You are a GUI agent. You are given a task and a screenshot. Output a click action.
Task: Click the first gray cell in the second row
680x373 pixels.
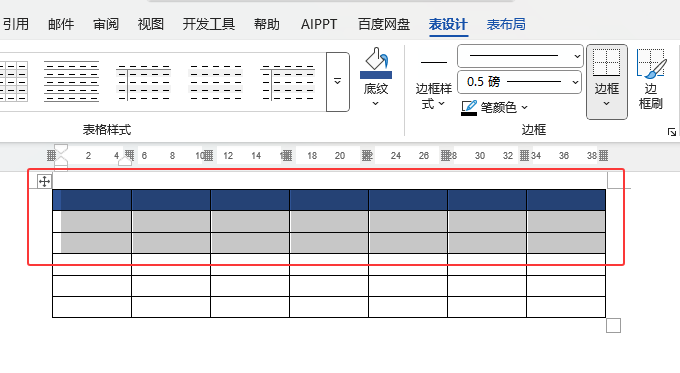[x=92, y=221]
